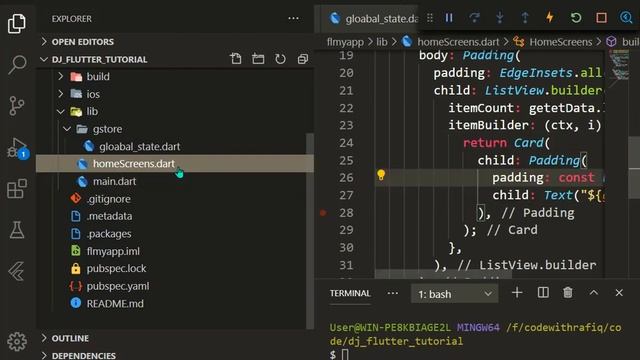Expand the DEPENDENCIES section
This screenshot has width=640, height=360.
[83, 356]
